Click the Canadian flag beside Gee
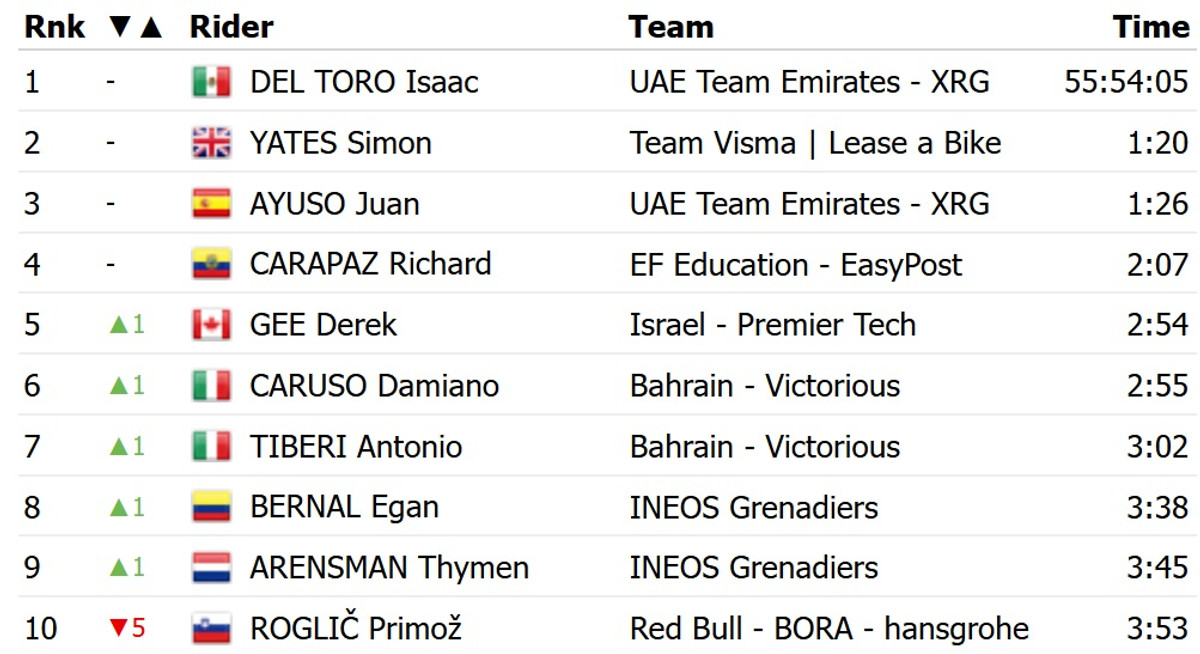The width and height of the screenshot is (1200, 654). click(x=211, y=325)
